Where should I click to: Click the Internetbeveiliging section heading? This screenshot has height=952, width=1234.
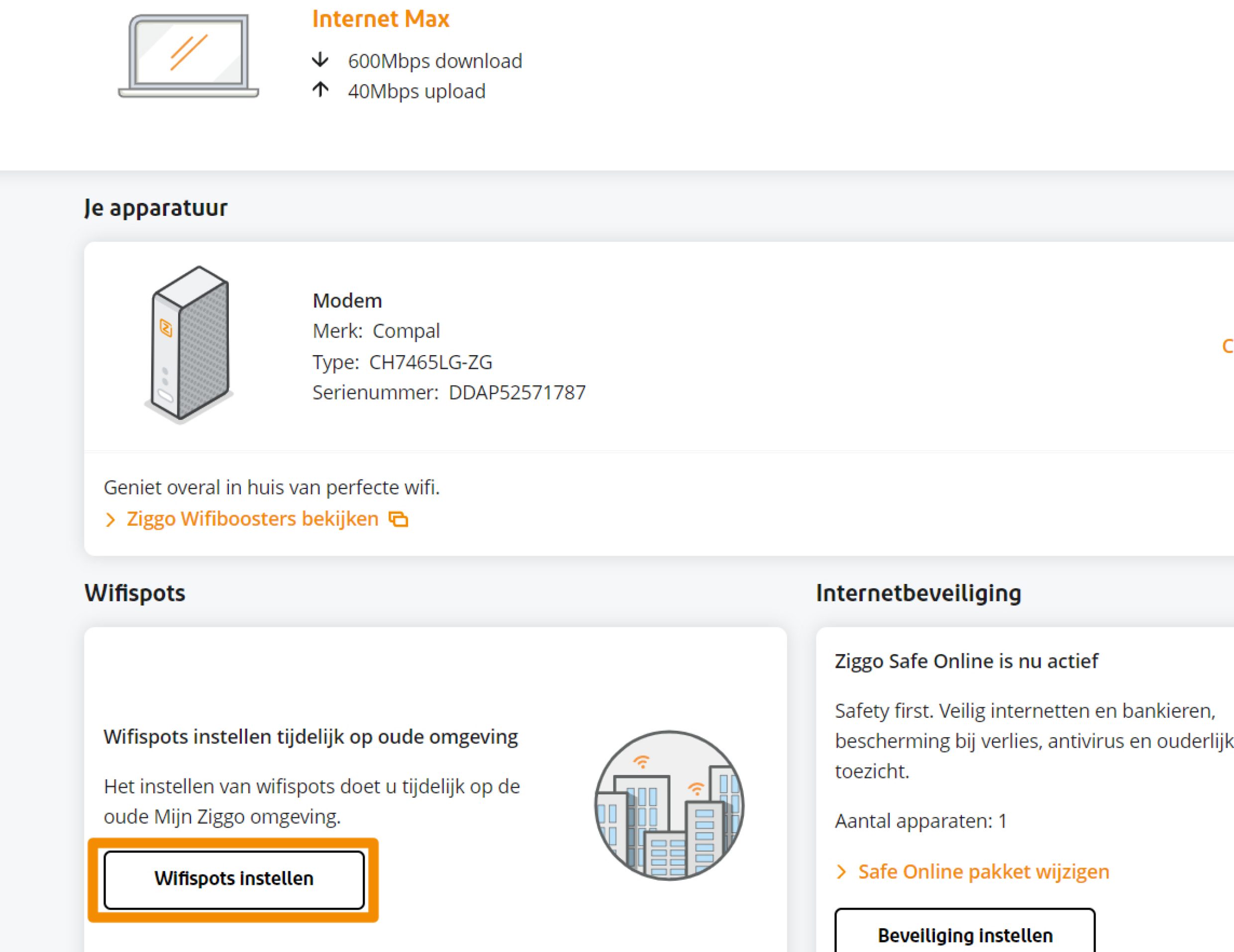(918, 593)
